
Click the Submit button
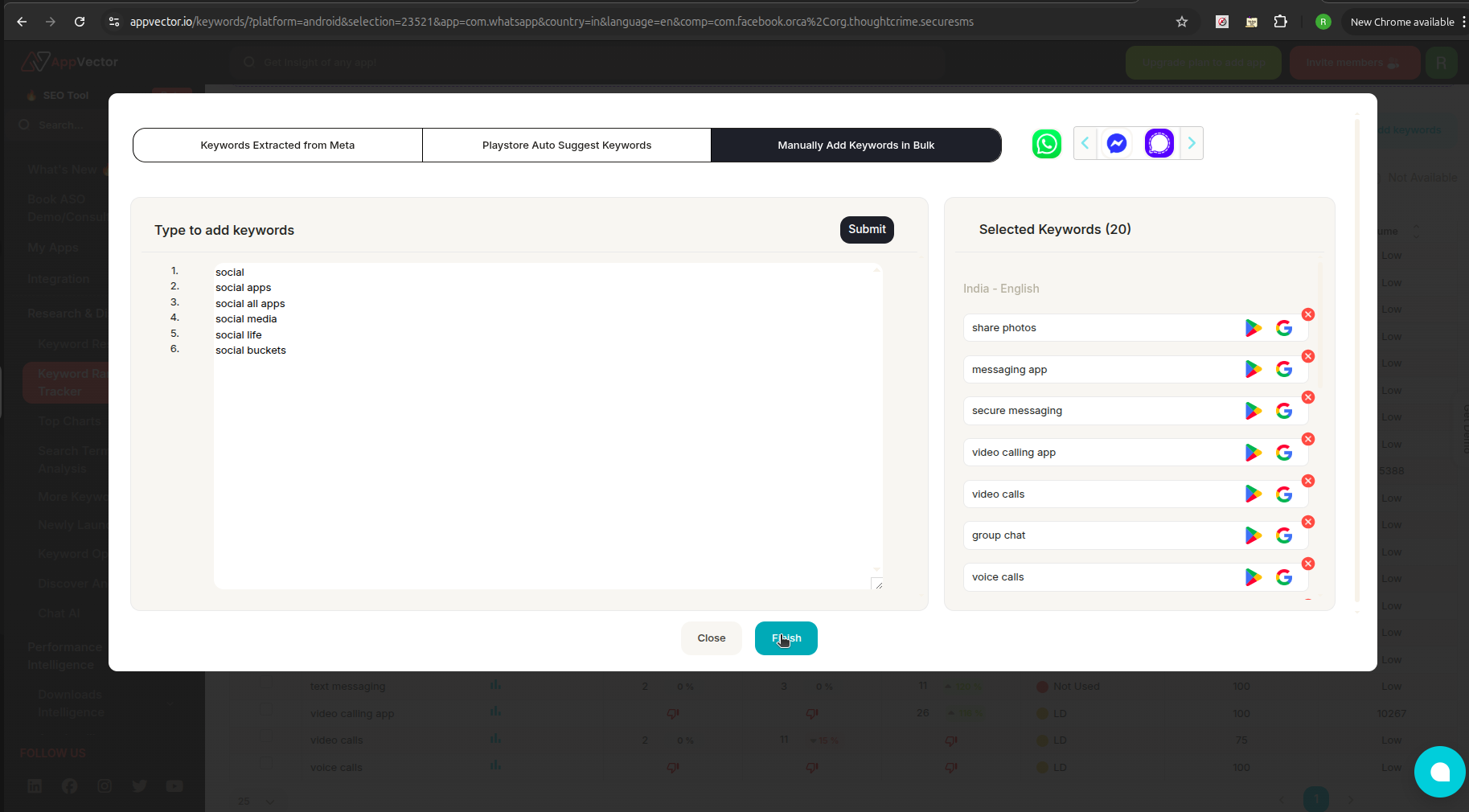[x=867, y=230]
